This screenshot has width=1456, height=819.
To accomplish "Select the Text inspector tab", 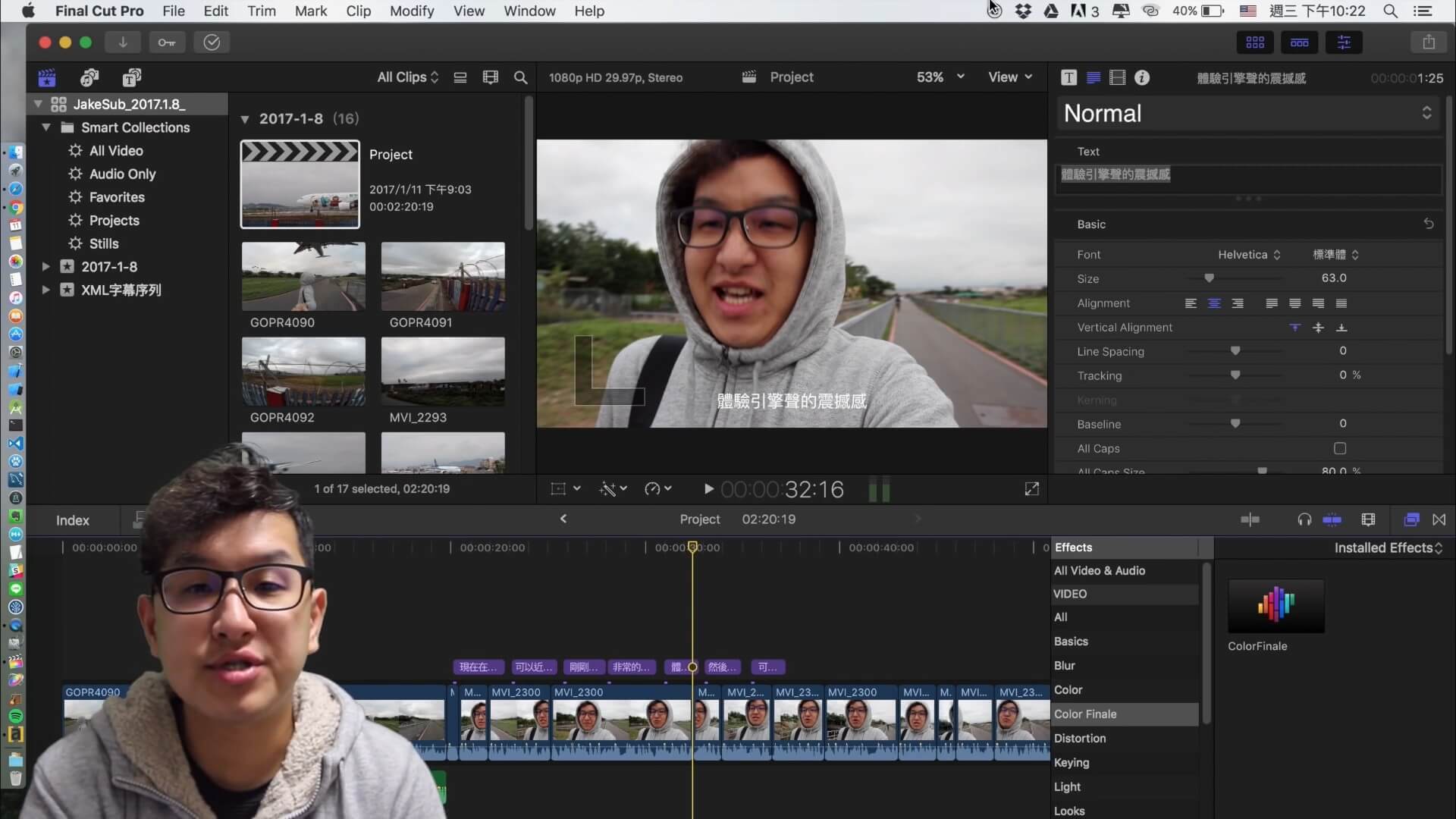I will (x=1094, y=77).
